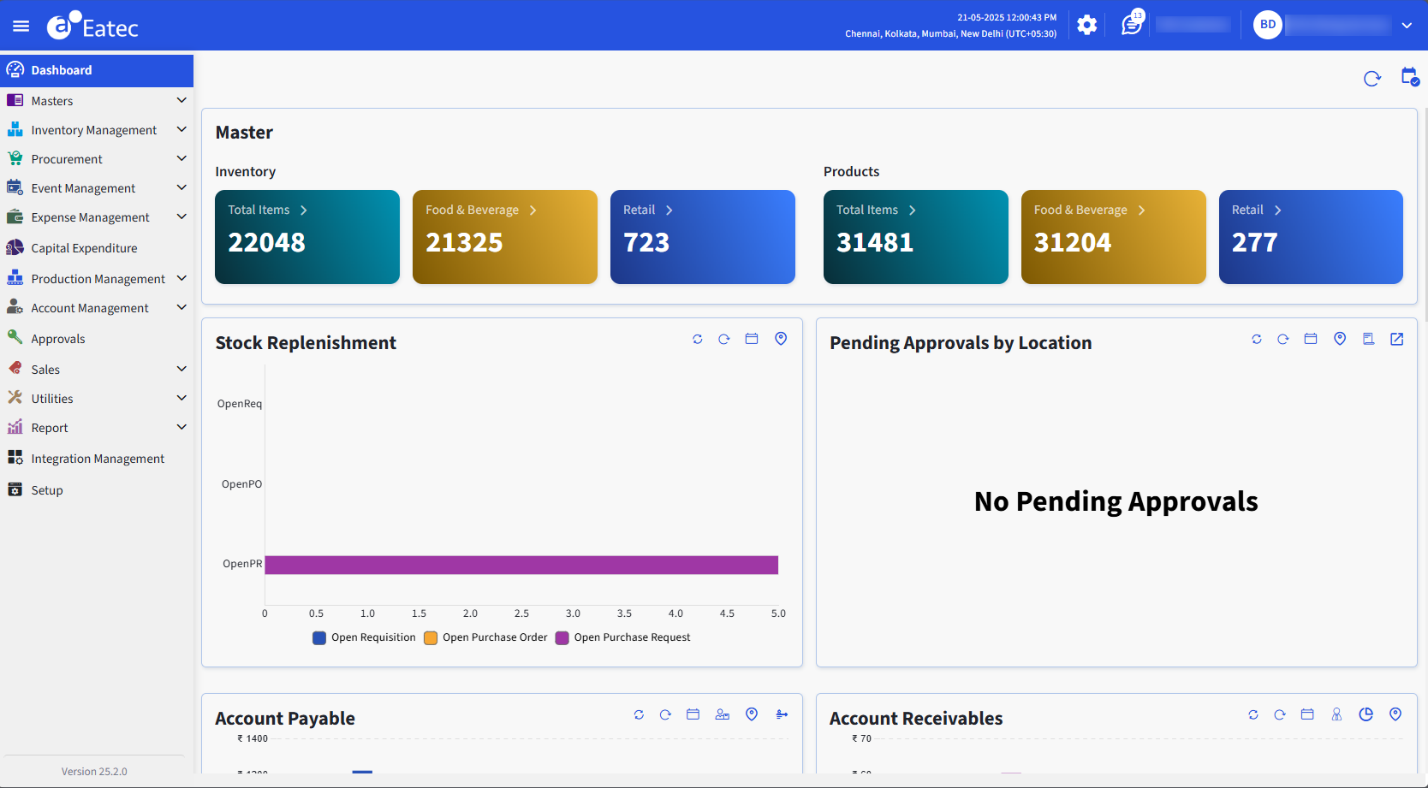The width and height of the screenshot is (1428, 788).
Task: Click location pin in Account Payable
Action: [752, 714]
